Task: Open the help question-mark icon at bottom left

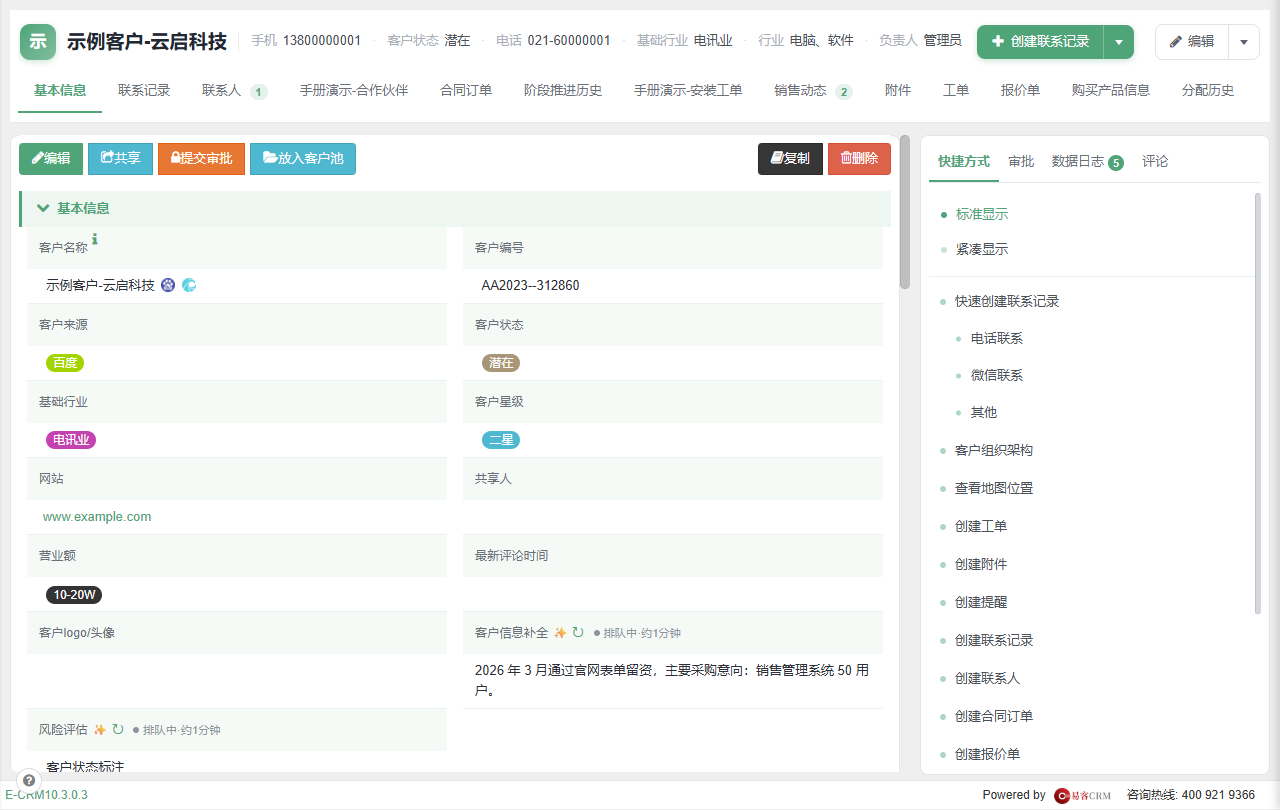Action: tap(29, 780)
